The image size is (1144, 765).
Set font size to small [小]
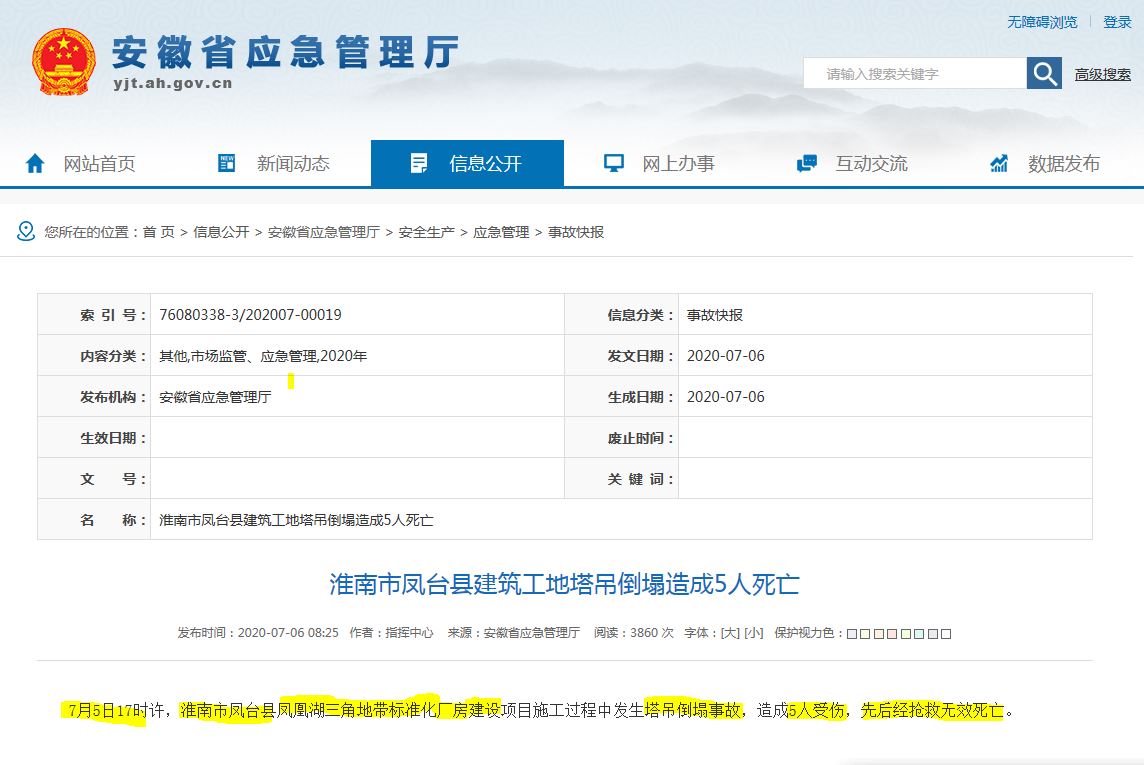point(754,633)
